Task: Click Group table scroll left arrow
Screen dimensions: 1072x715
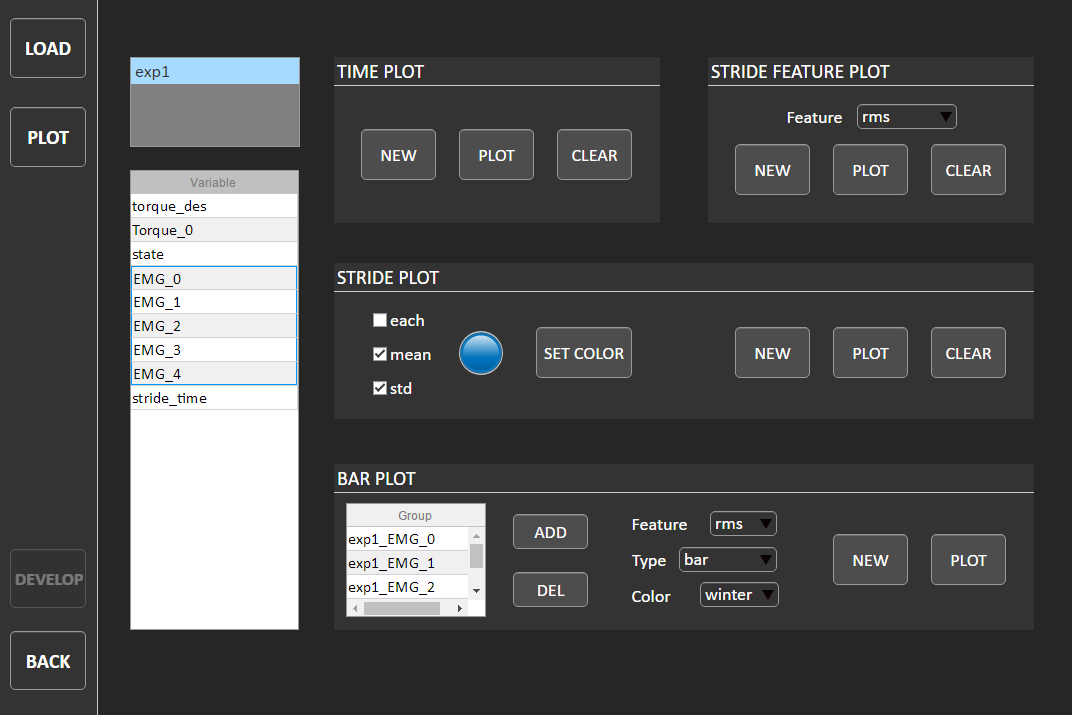Action: click(355, 608)
